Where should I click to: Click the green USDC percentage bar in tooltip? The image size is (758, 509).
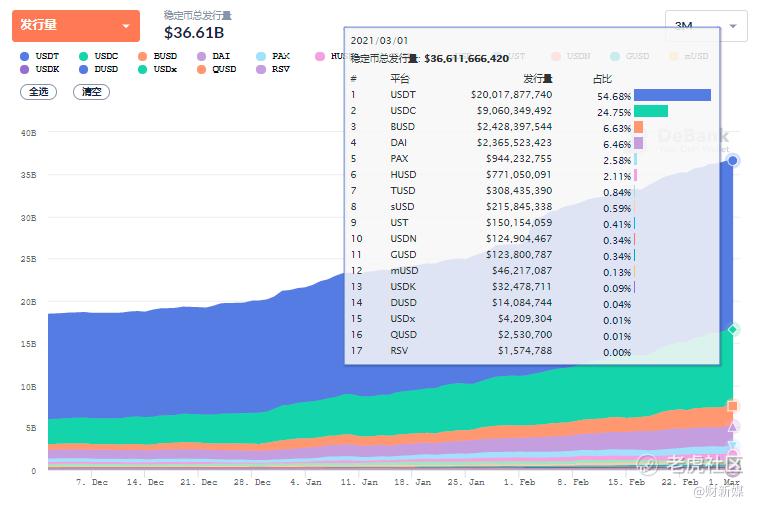click(x=651, y=111)
